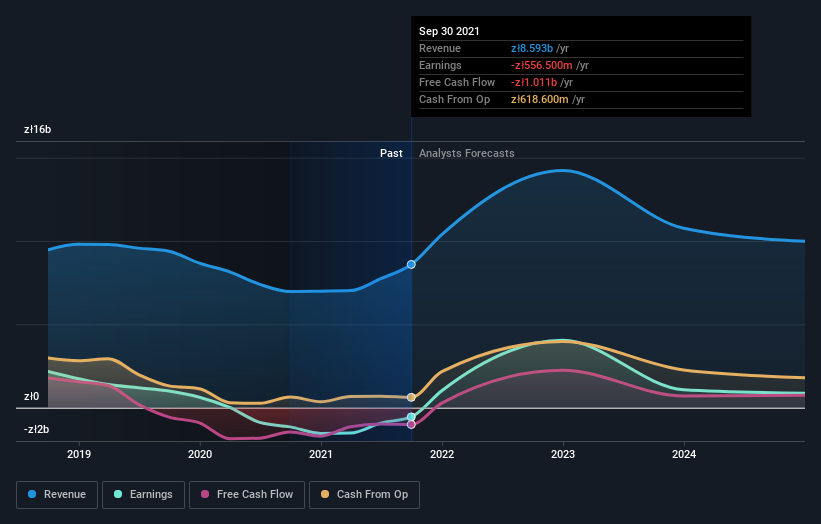
Task: Click the orange Cash From Op data point
Action: point(411,397)
